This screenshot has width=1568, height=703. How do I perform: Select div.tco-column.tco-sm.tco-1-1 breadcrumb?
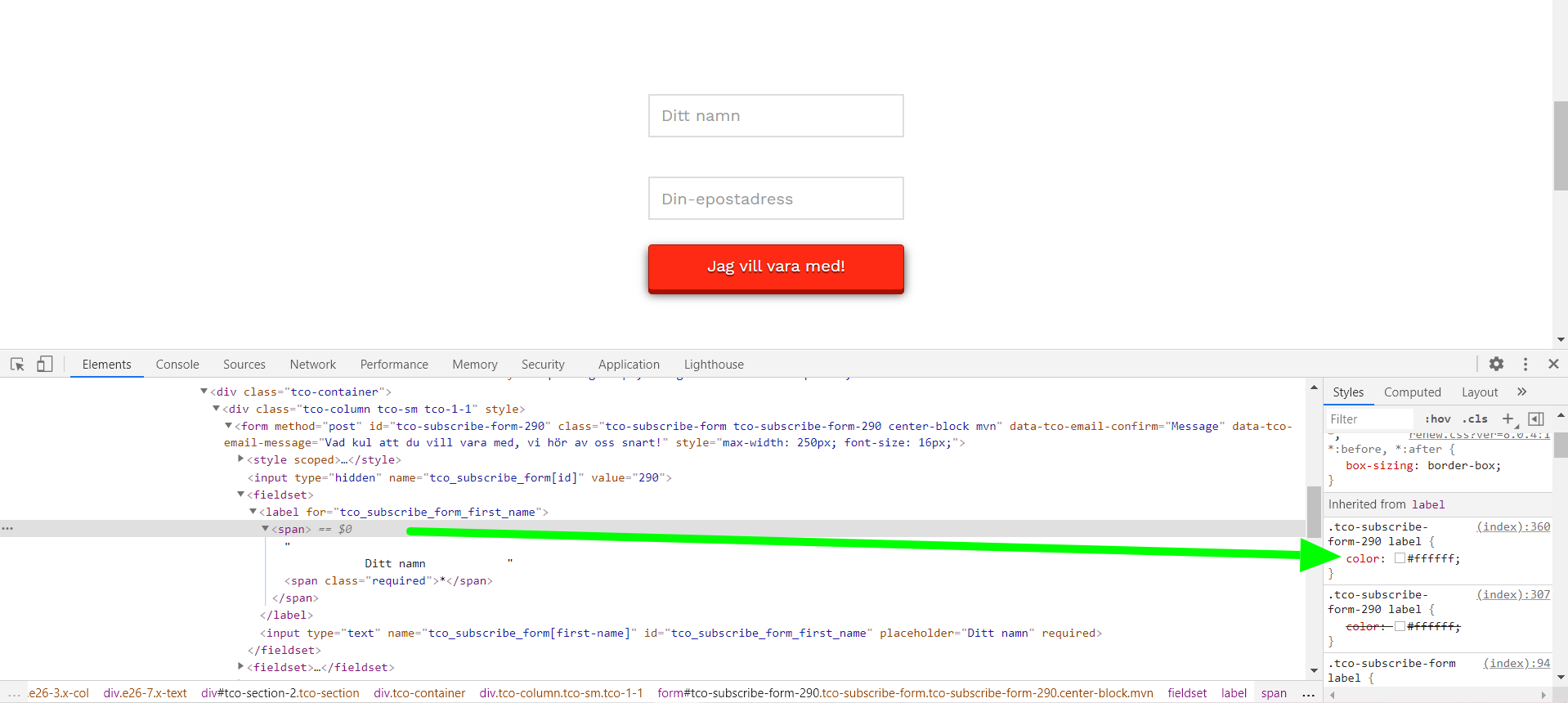tap(562, 693)
